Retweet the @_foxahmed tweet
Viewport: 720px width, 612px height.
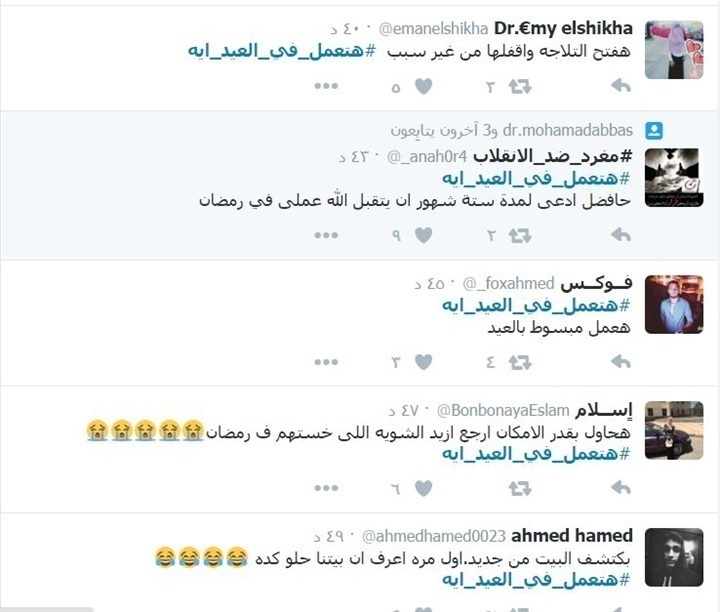520,363
